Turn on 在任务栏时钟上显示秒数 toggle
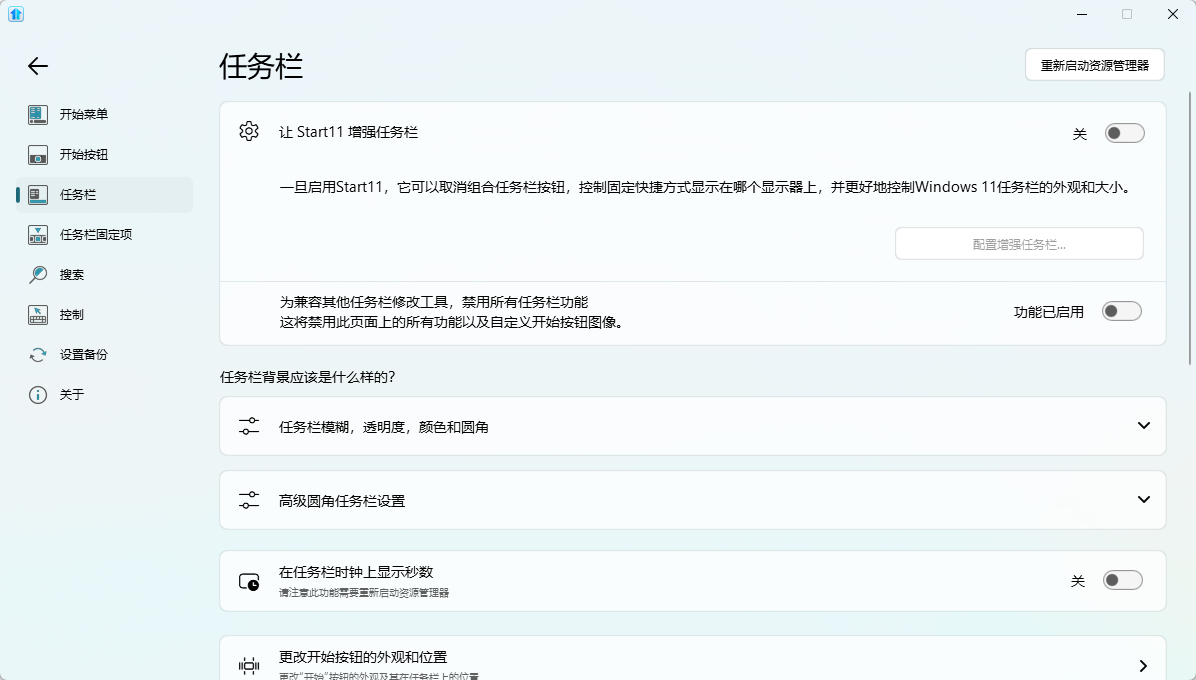 1123,580
